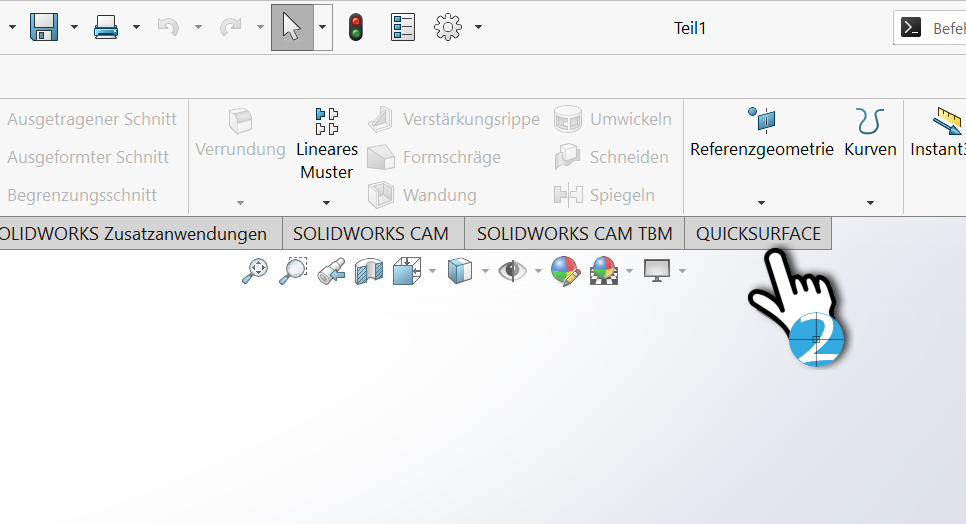Expand the Verrundung dropdown arrow
This screenshot has height=524, width=966.
240,203
